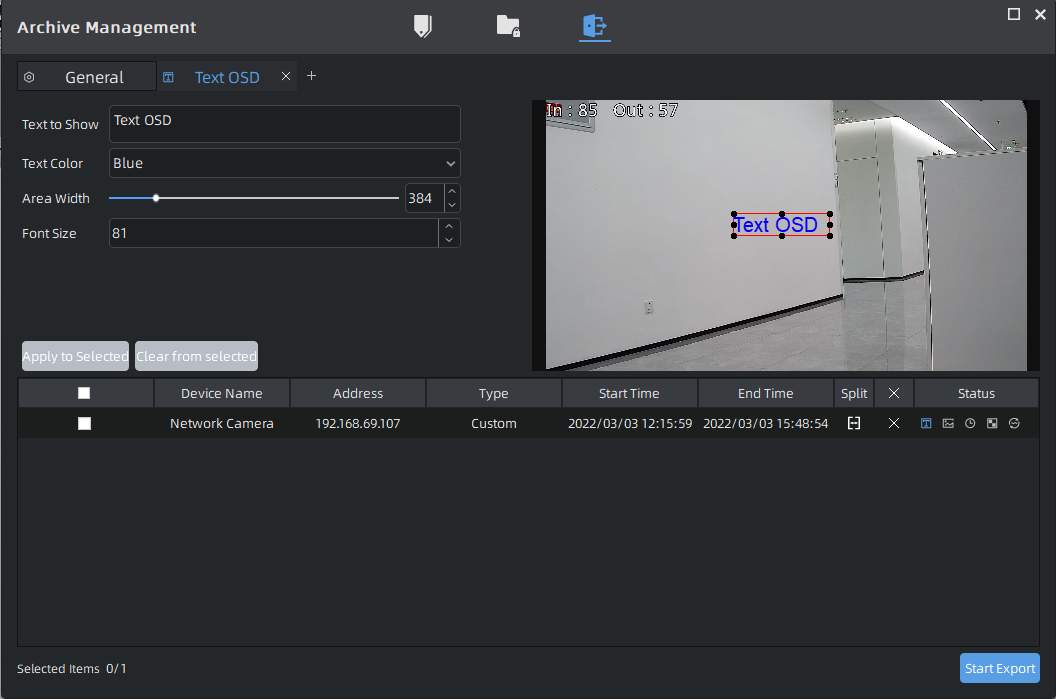
Task: Click the Apply to Selected button
Action: (75, 356)
